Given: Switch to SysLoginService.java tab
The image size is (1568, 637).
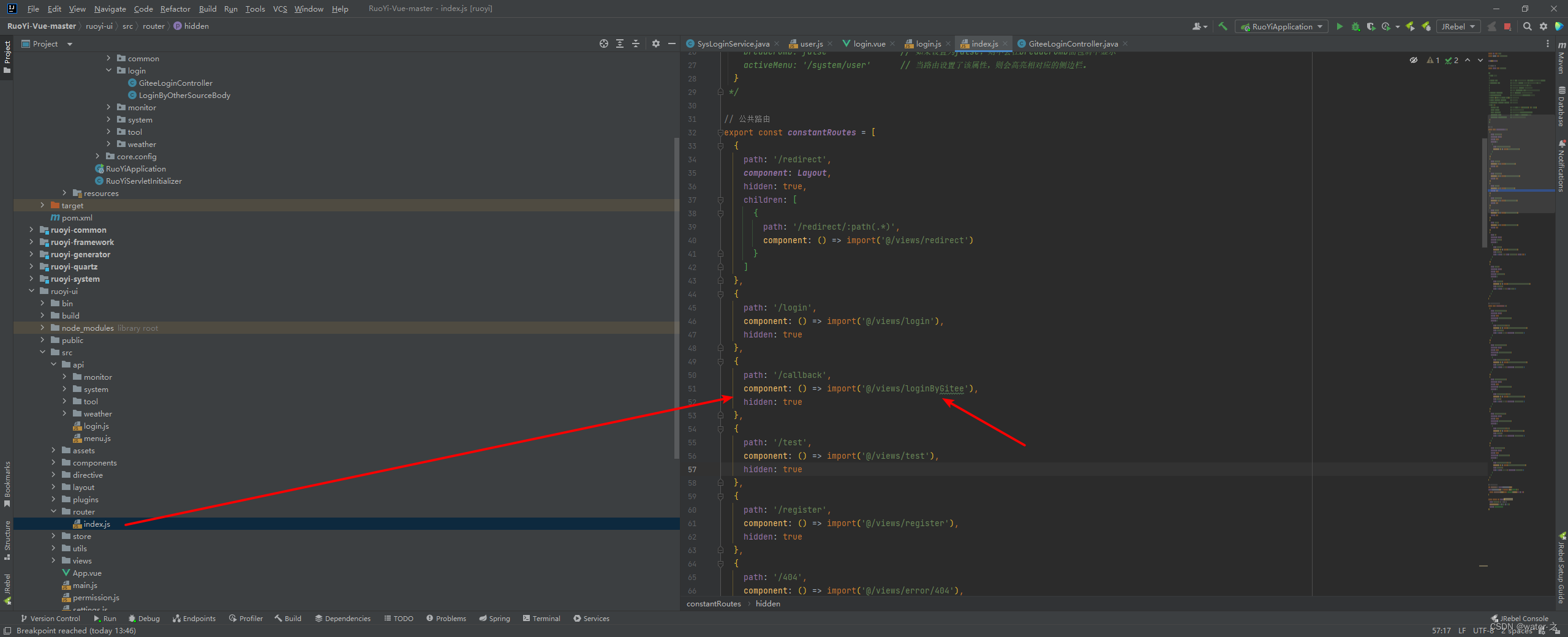Looking at the screenshot, I should 733,43.
